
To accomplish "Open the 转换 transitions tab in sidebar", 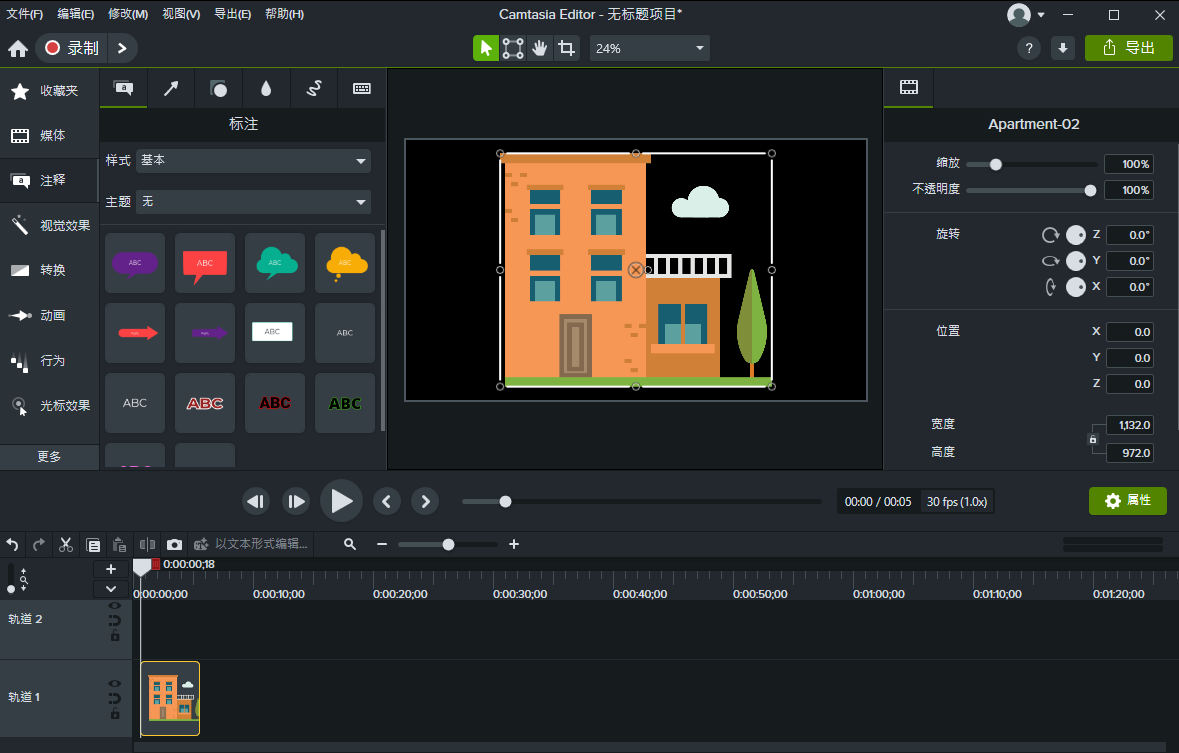I will 50,270.
